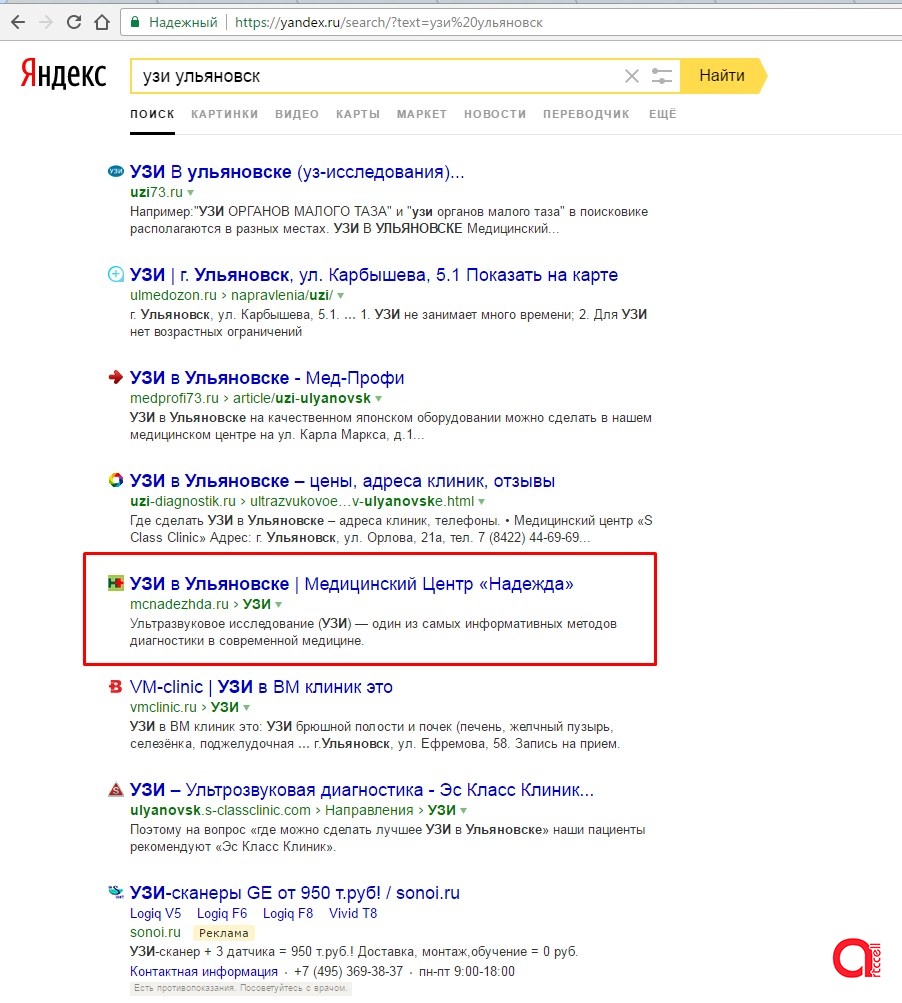Select the ПОИСК tab
This screenshot has height=1003, width=902.
(x=152, y=114)
